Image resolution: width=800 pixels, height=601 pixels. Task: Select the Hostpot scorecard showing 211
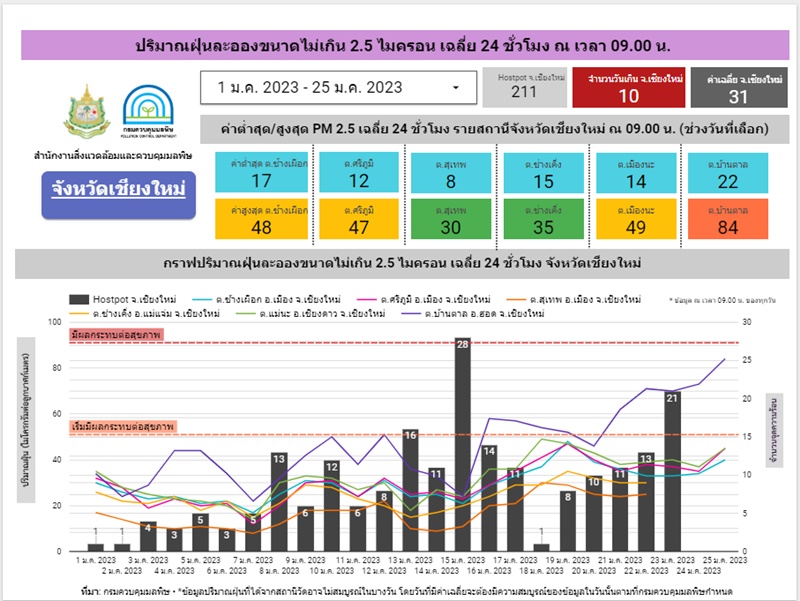524,87
